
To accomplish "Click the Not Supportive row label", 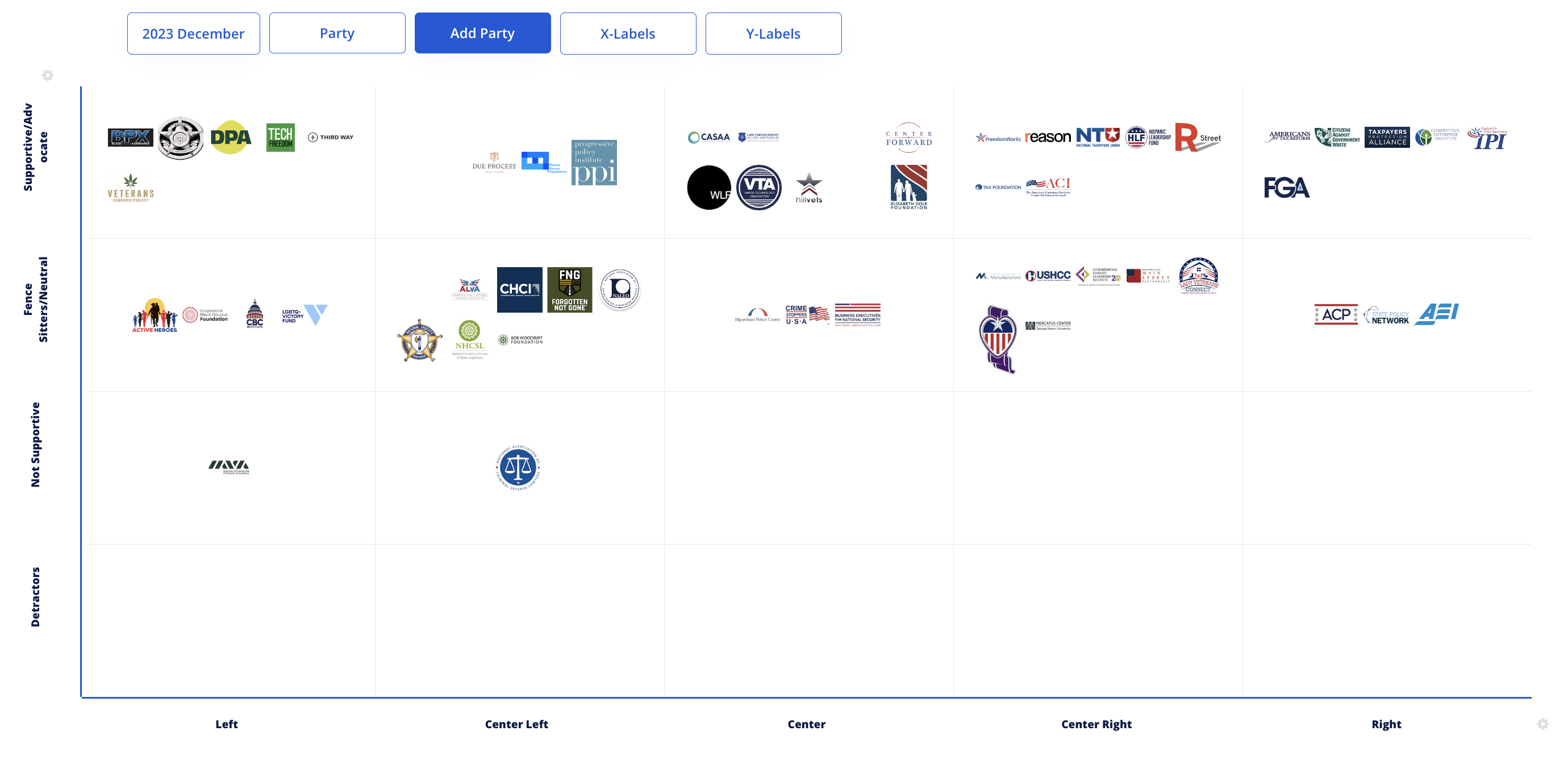I will tap(35, 445).
